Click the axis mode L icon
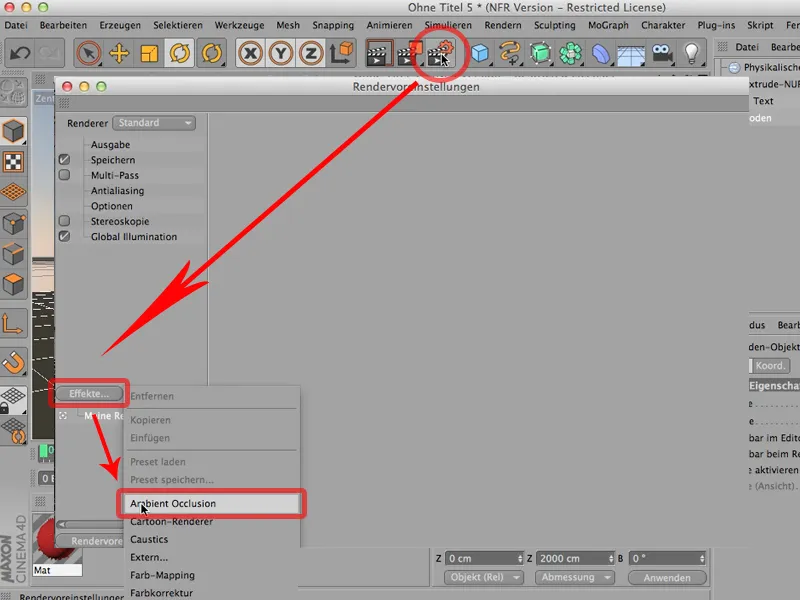The width and height of the screenshot is (800, 600). click(14, 323)
